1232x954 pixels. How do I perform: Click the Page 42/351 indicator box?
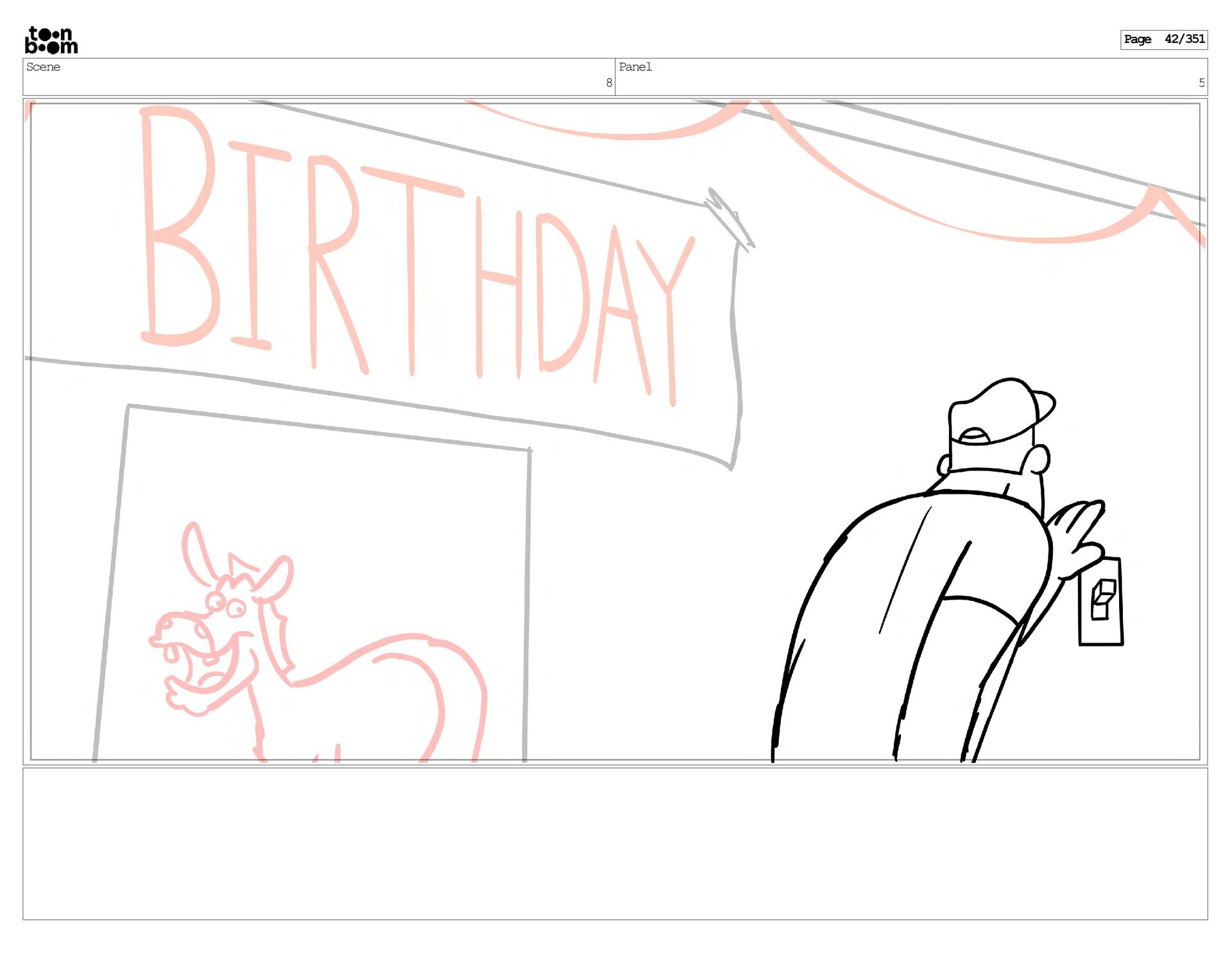click(1163, 39)
